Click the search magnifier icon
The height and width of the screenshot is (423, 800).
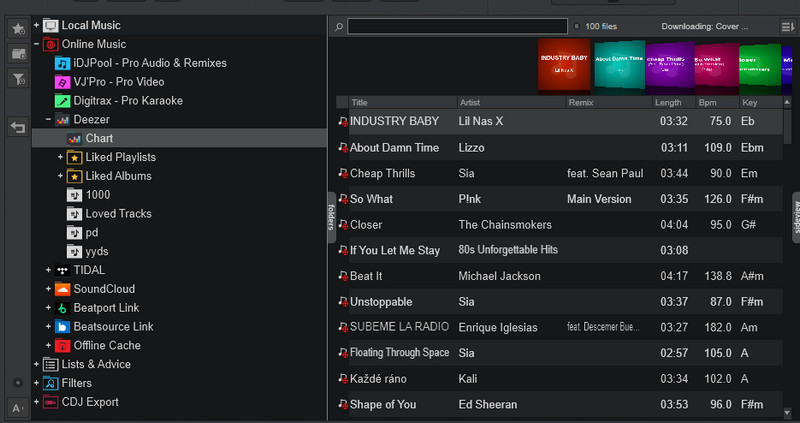(339, 27)
